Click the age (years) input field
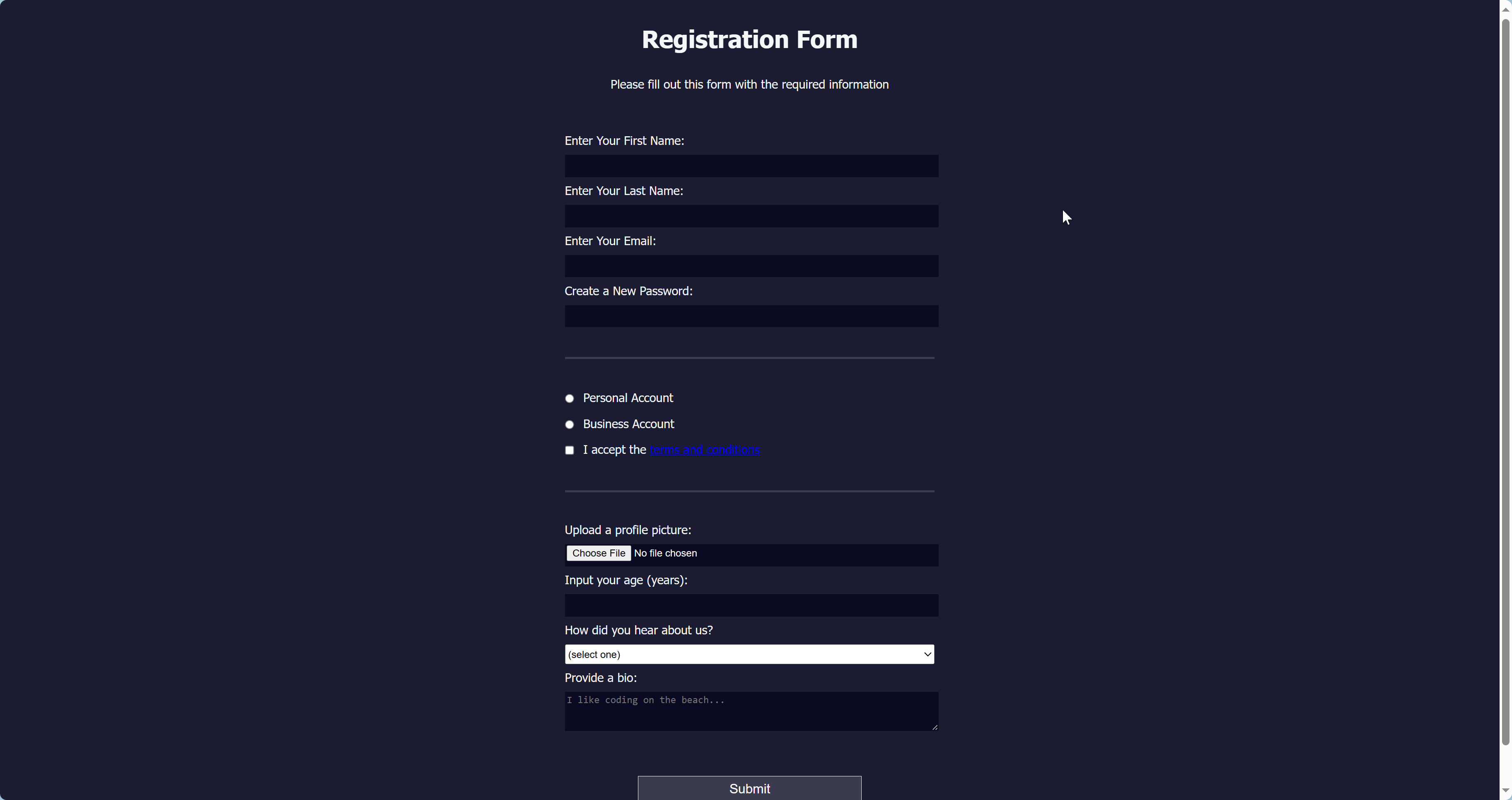 click(751, 605)
